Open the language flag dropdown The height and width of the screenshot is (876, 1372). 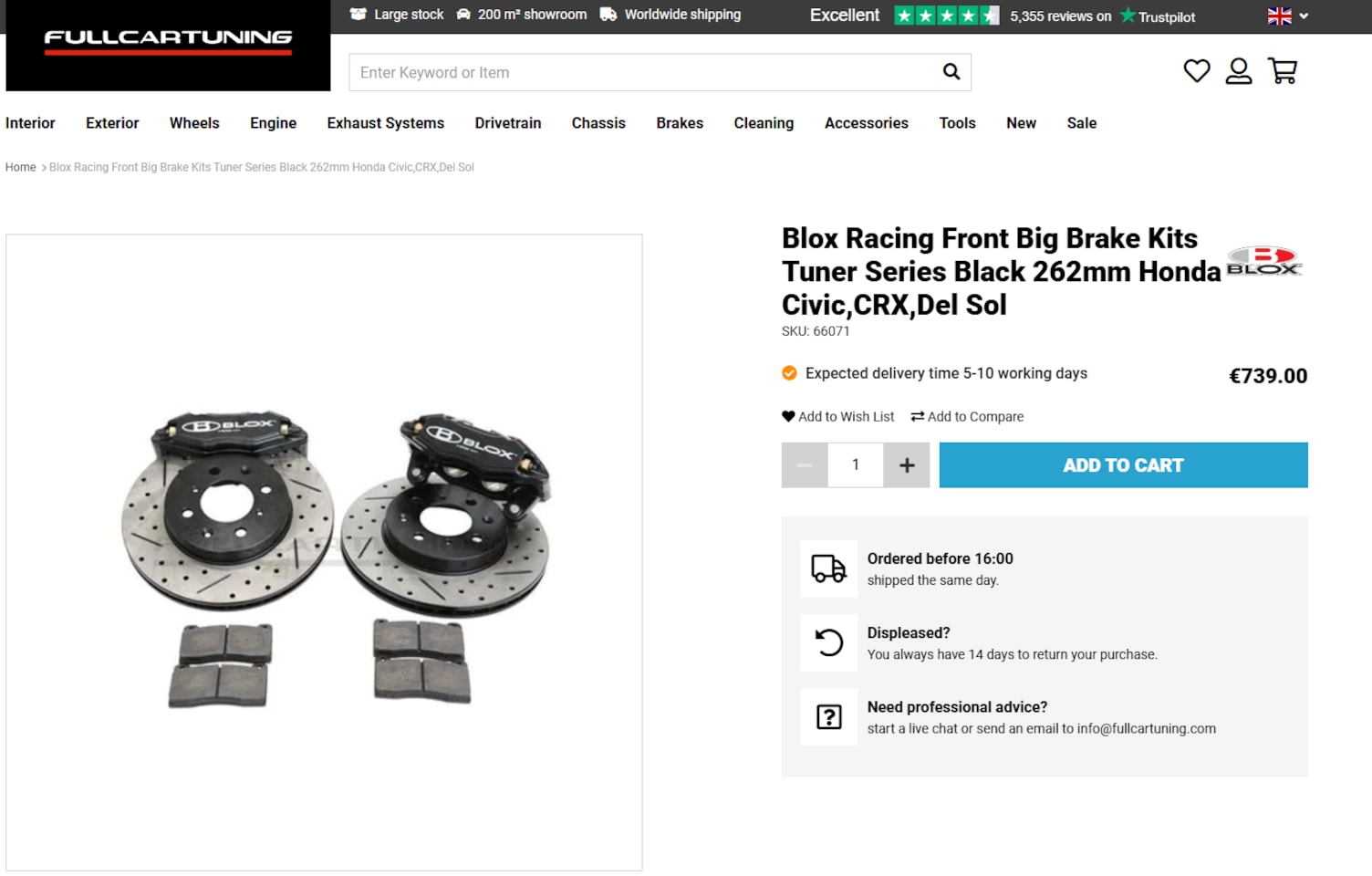pyautogui.click(x=1287, y=16)
